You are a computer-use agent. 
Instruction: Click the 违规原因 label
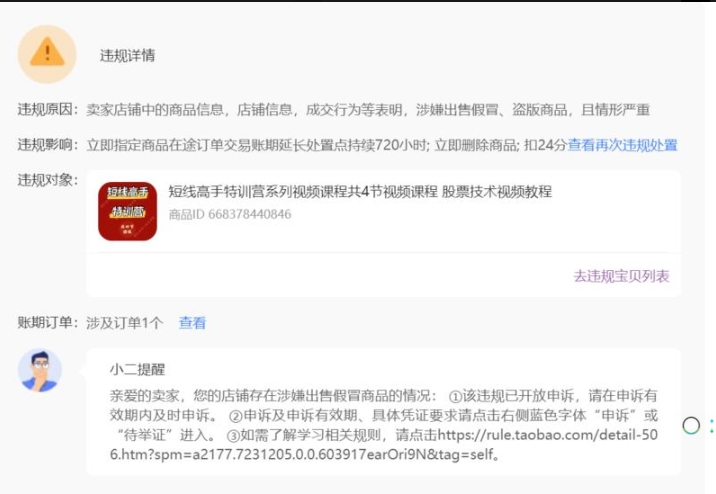(x=47, y=109)
